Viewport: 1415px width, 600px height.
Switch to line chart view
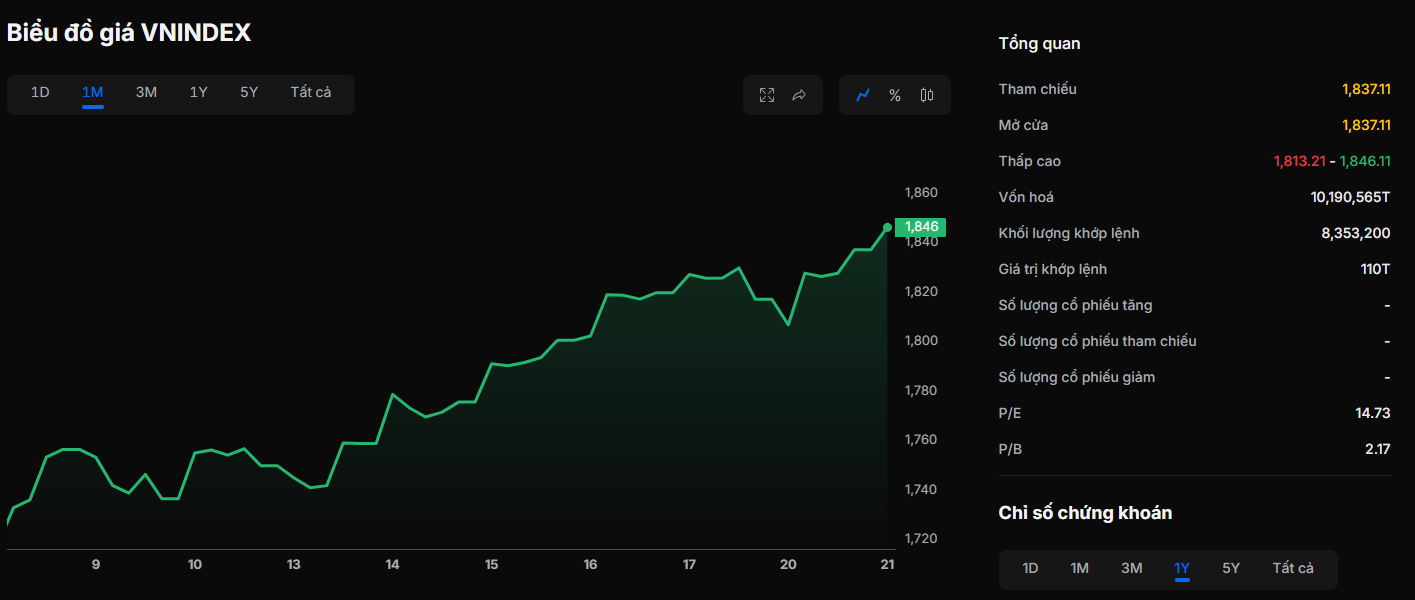click(x=863, y=95)
